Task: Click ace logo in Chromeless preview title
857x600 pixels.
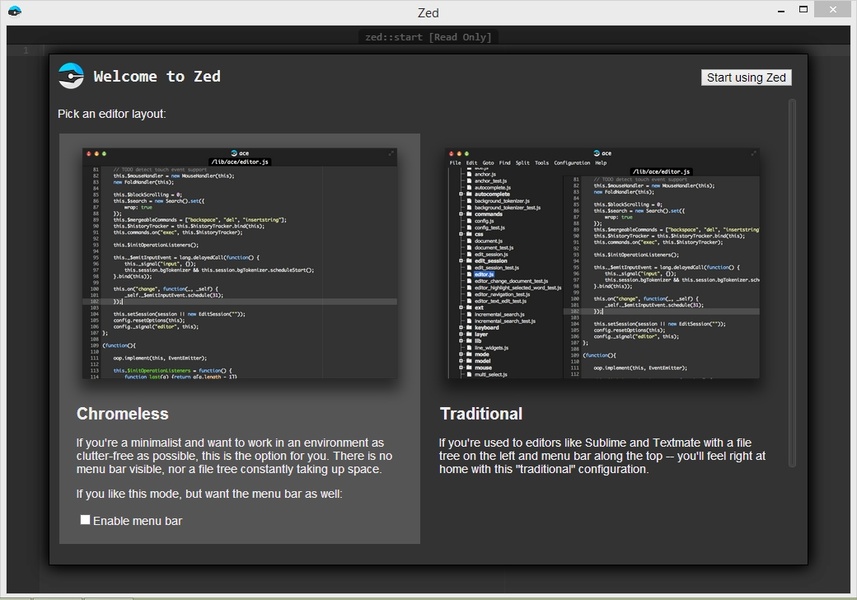Action: click(x=233, y=153)
